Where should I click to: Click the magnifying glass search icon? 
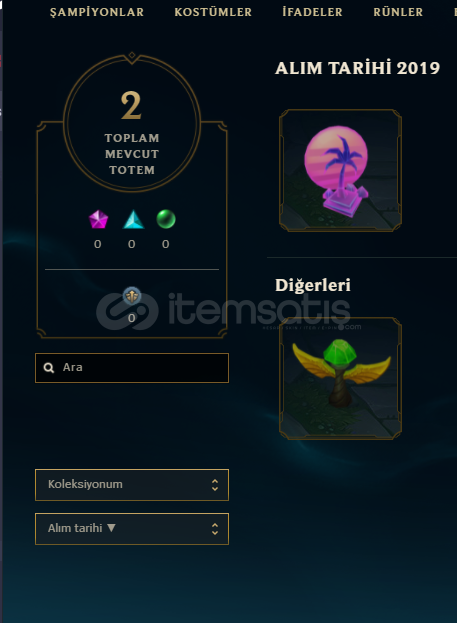[x=48, y=368]
